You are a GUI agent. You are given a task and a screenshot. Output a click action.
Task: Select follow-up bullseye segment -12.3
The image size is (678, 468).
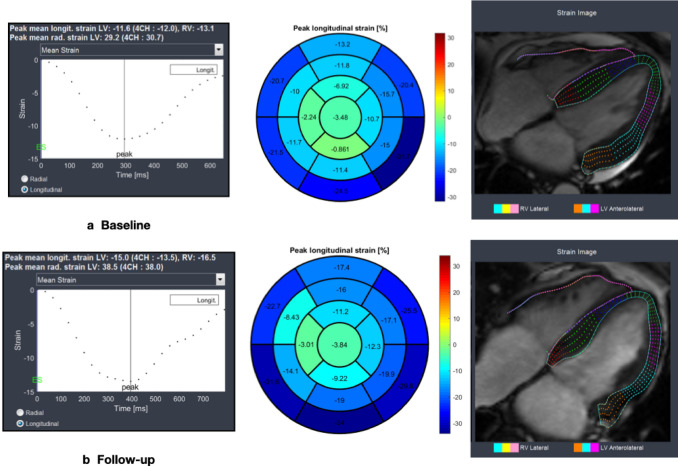373,346
